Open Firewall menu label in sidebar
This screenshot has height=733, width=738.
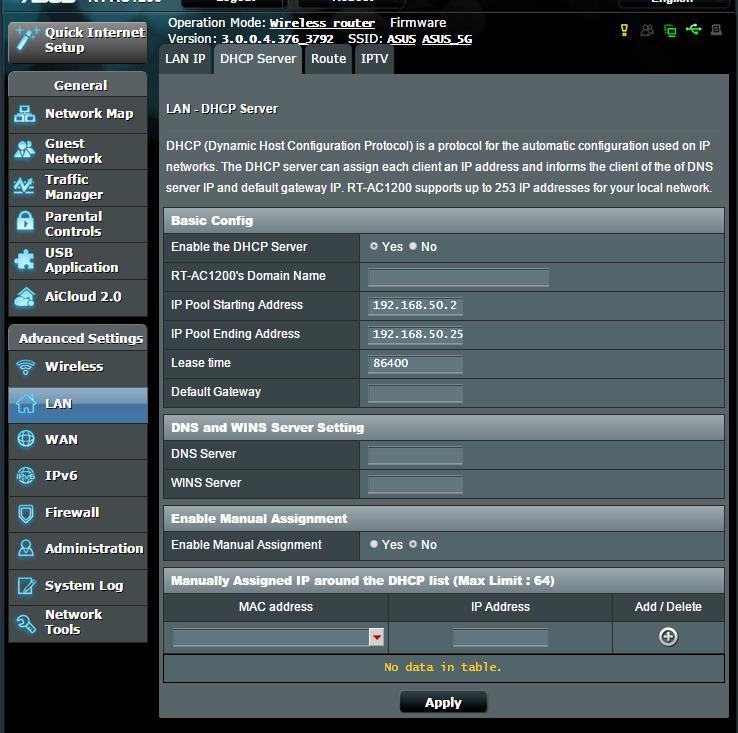click(72, 513)
